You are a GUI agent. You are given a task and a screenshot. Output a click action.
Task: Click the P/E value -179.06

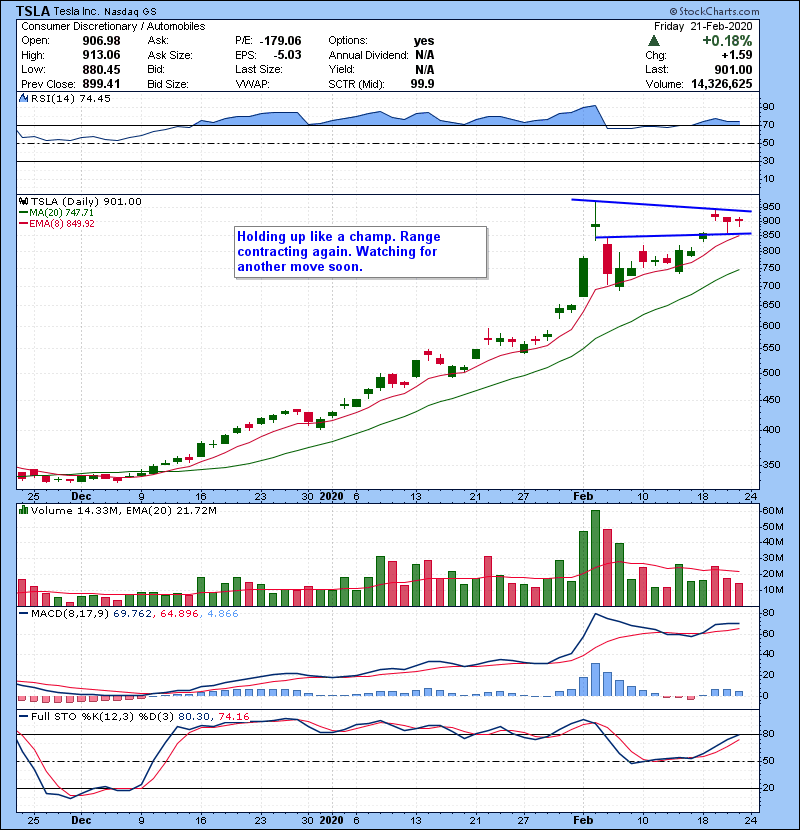point(280,41)
